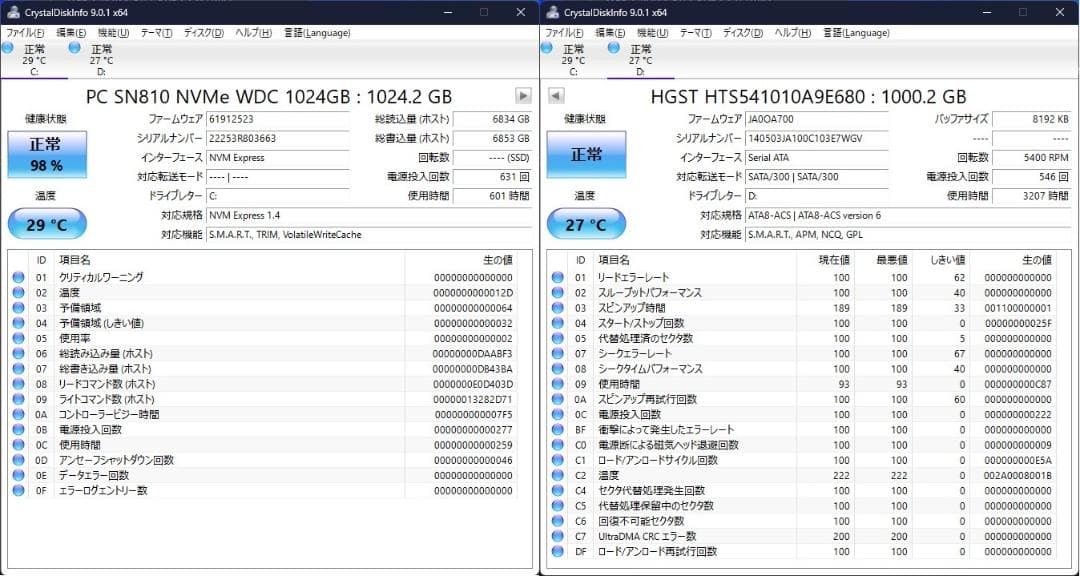Click the 正常 98% health status badge

[x=45, y=156]
